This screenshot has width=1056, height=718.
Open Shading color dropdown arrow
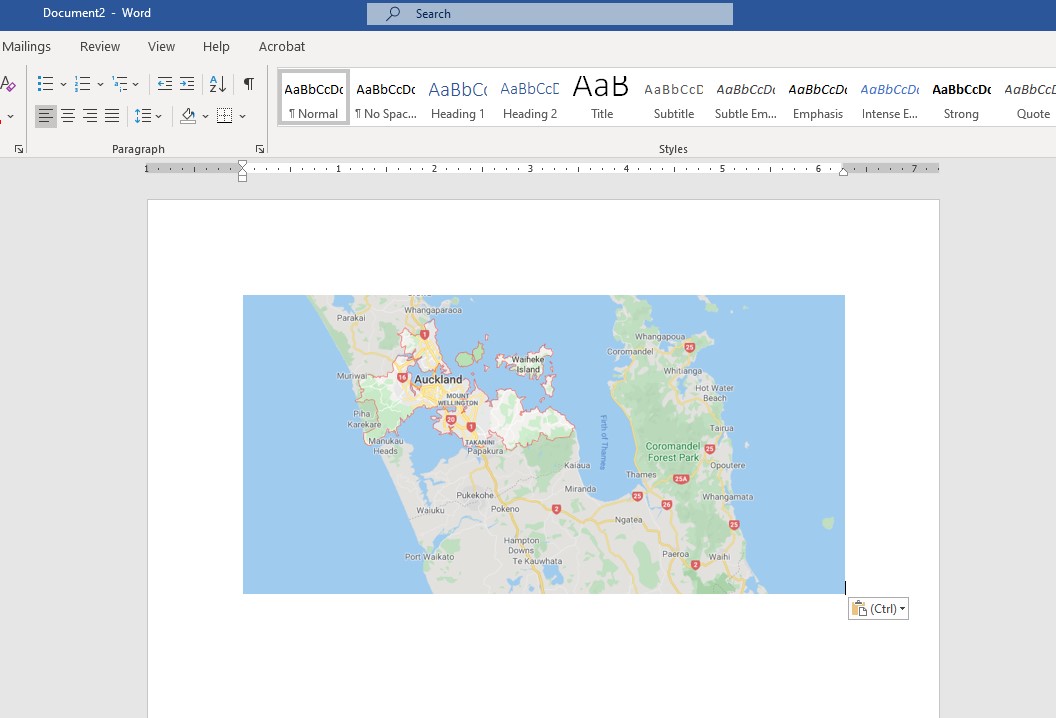[205, 117]
